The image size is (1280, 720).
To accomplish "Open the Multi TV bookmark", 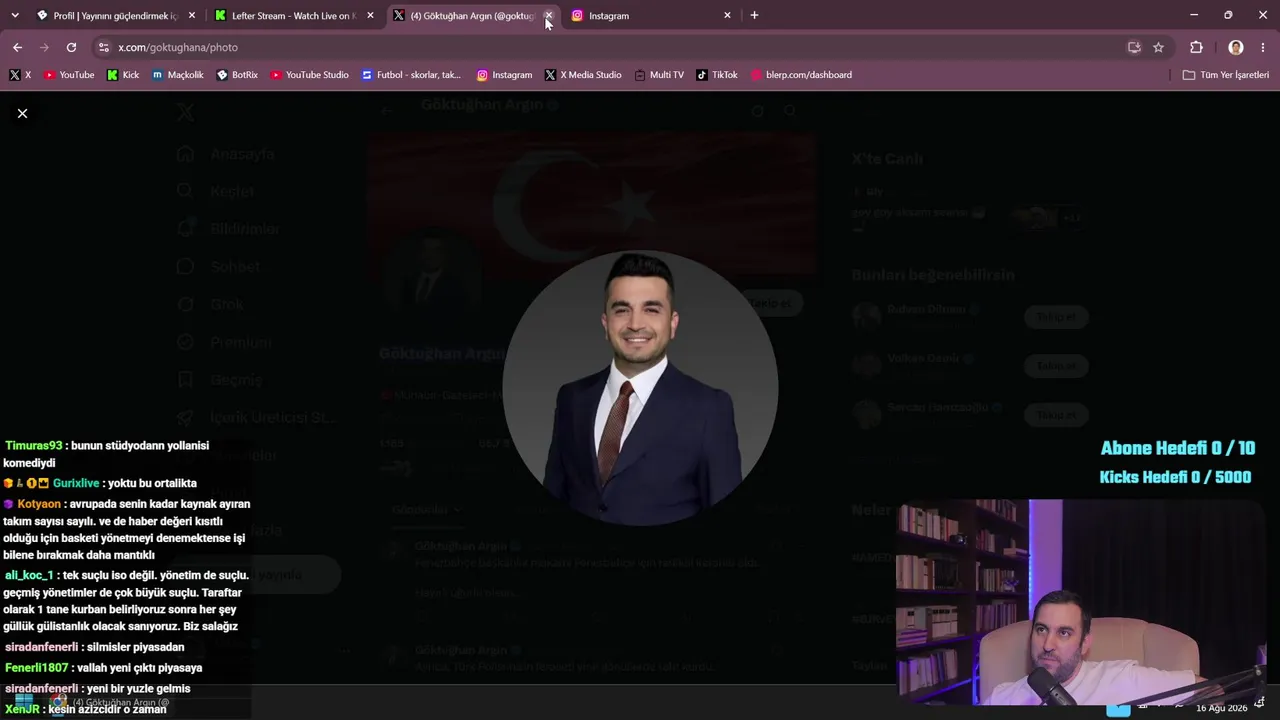I will tap(659, 75).
